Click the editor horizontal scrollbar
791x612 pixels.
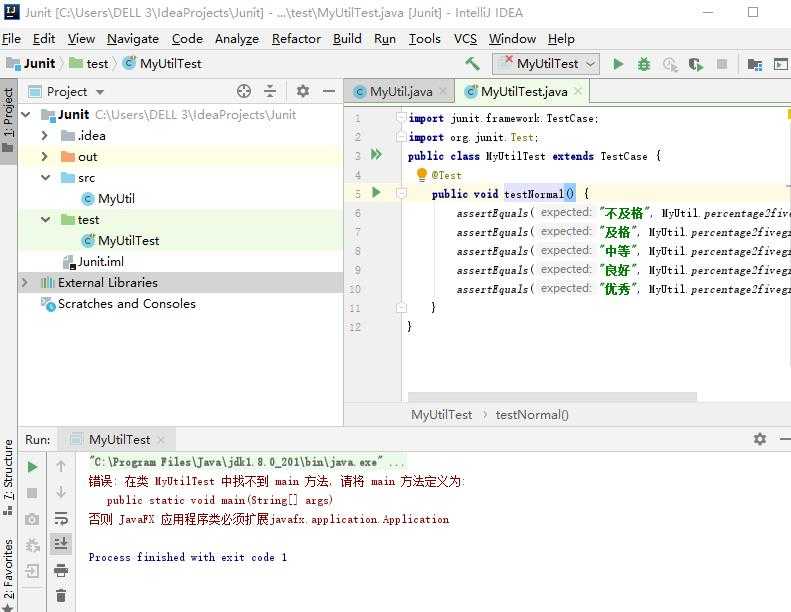552,397
